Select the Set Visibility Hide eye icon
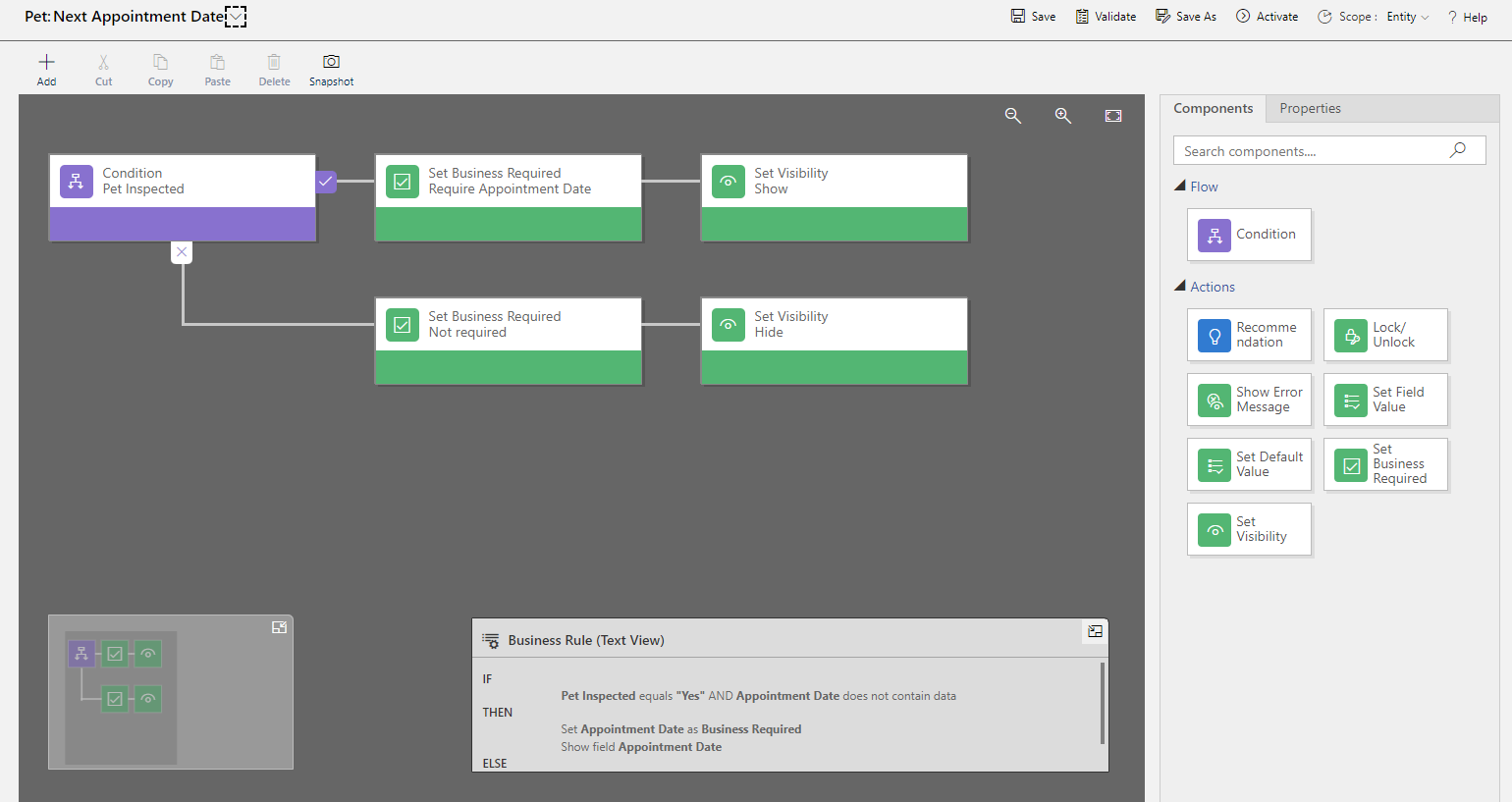Image resolution: width=1512 pixels, height=802 pixels. pos(729,325)
